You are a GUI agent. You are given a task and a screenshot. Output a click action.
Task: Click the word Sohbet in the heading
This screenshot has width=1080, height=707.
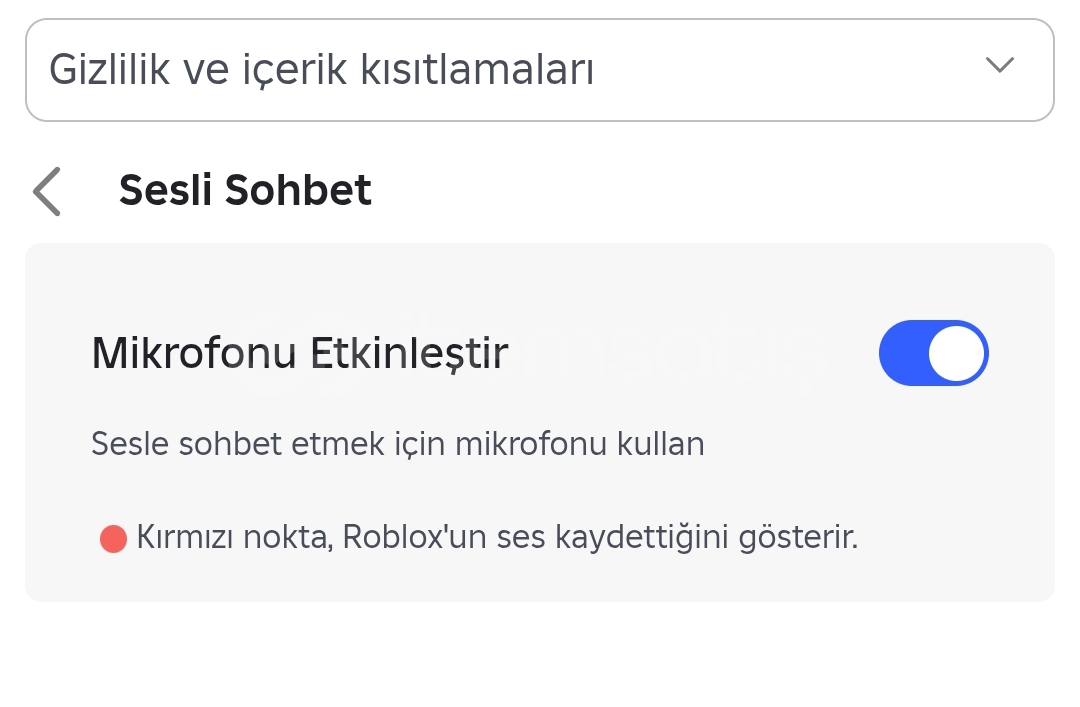click(x=298, y=189)
